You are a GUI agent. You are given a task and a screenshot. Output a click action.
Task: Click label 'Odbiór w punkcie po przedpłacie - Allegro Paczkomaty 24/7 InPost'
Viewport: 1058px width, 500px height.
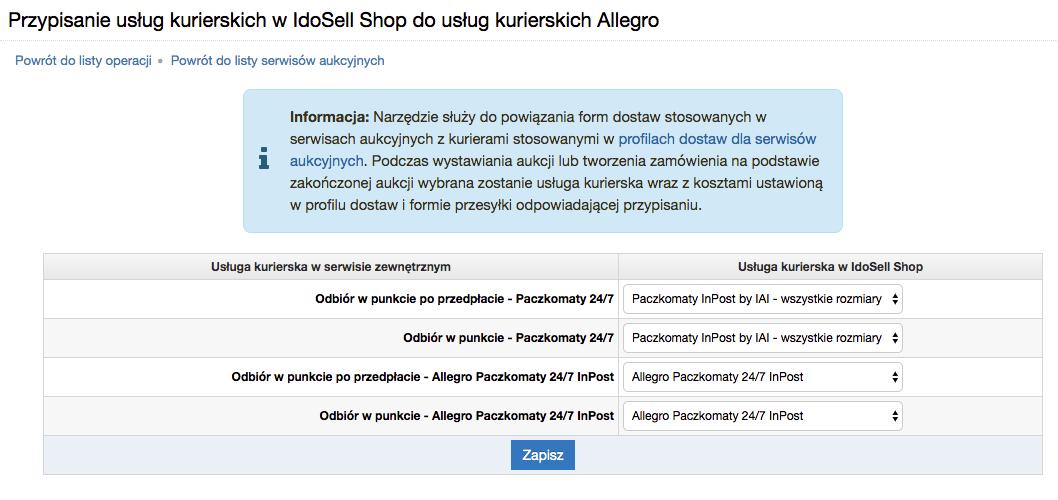(422, 377)
